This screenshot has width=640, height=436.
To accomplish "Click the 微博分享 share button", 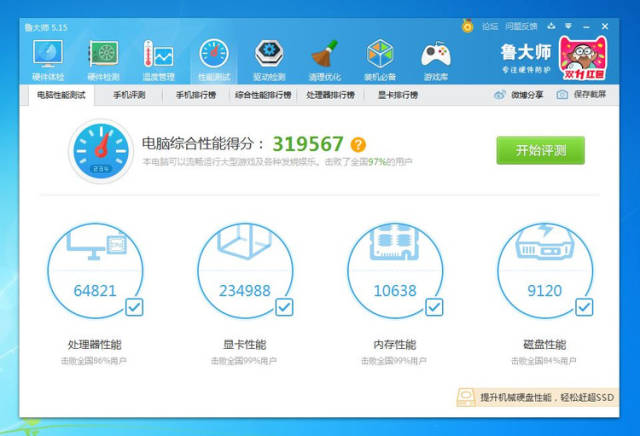I will point(518,95).
